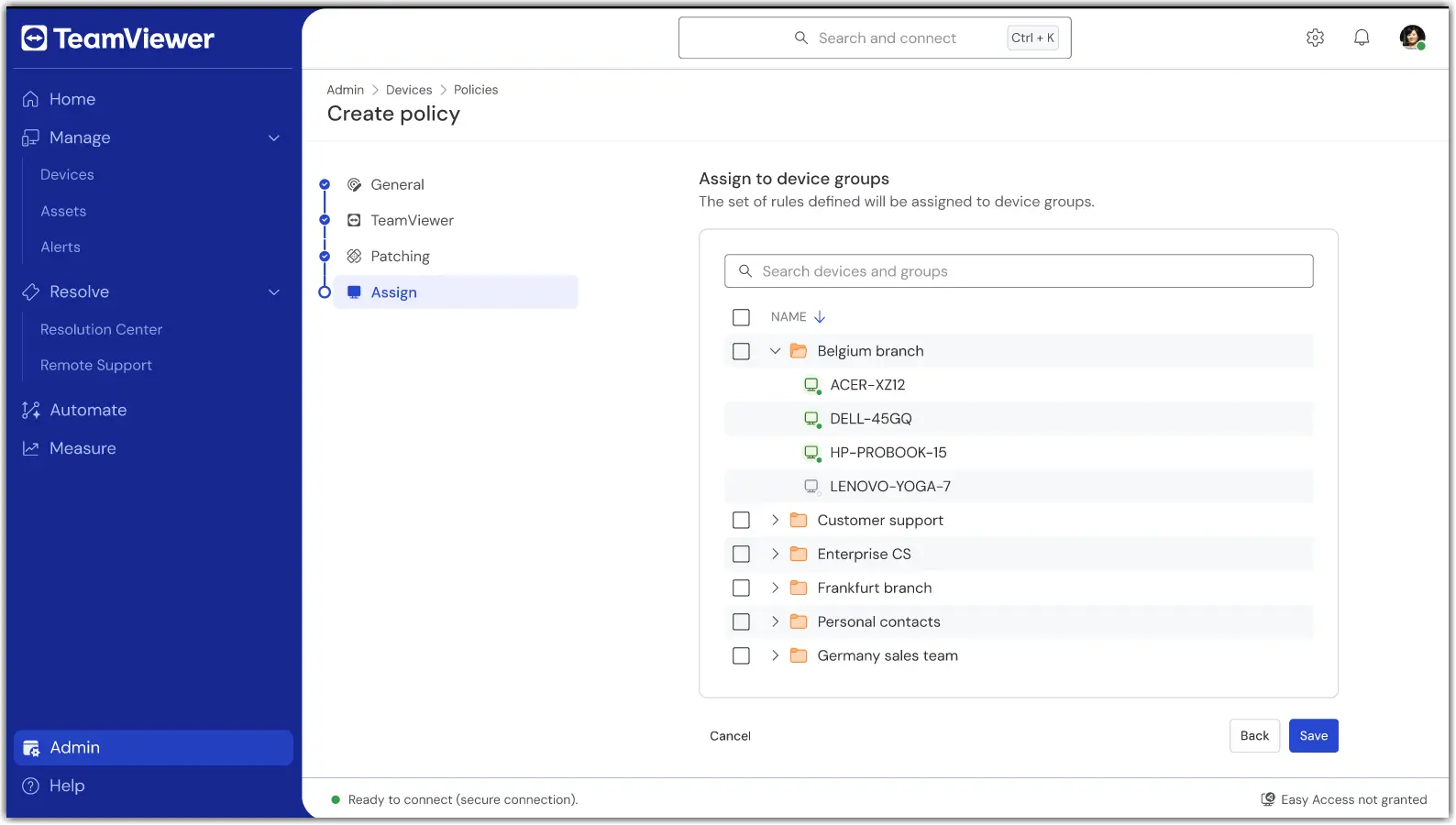Image resolution: width=1456 pixels, height=825 pixels.
Task: Open Alerts in the sidebar
Action: [x=61, y=247]
